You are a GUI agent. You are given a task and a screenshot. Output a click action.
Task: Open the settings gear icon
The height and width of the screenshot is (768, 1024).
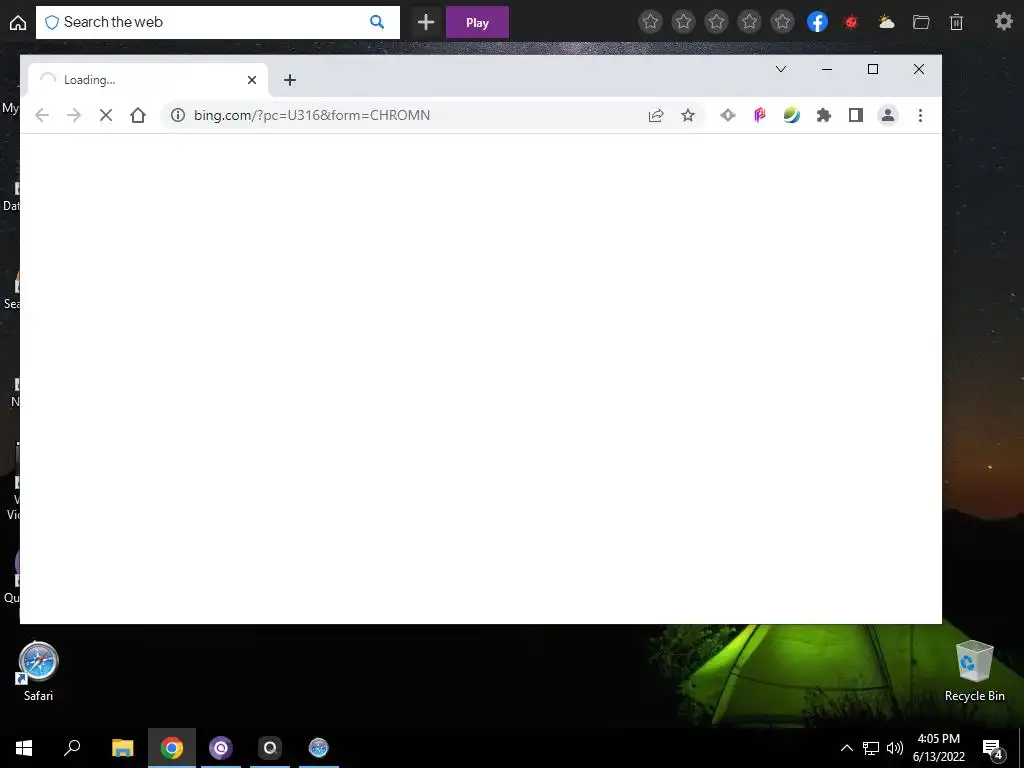tap(1003, 22)
